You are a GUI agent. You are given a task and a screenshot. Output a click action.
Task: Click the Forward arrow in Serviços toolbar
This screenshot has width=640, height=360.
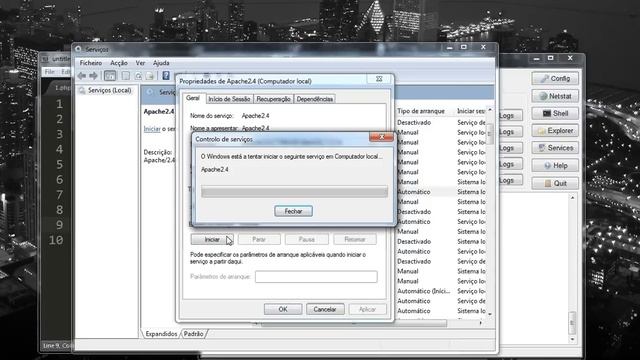93,76
